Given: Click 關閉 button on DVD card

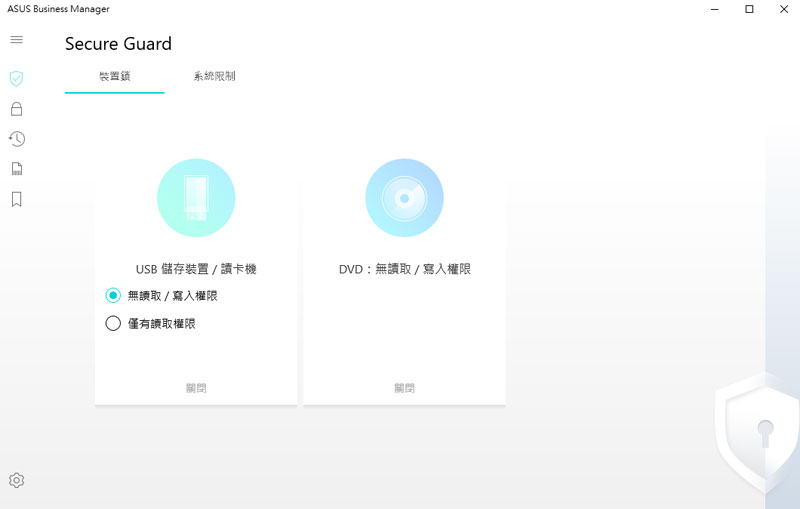Looking at the screenshot, I should (404, 388).
